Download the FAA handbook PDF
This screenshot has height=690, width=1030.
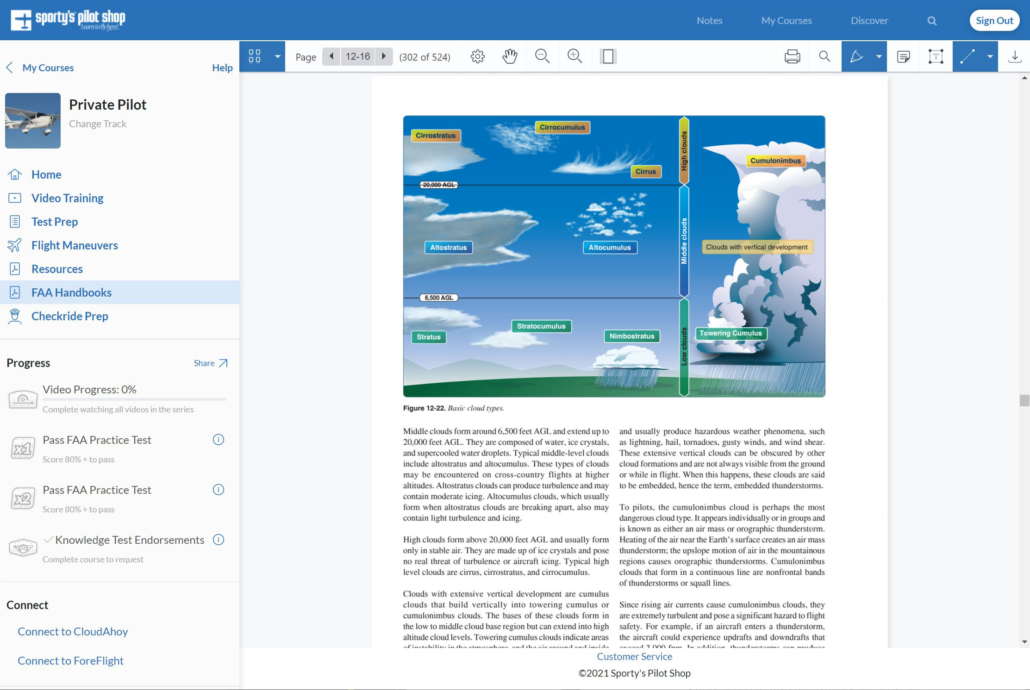click(1014, 56)
